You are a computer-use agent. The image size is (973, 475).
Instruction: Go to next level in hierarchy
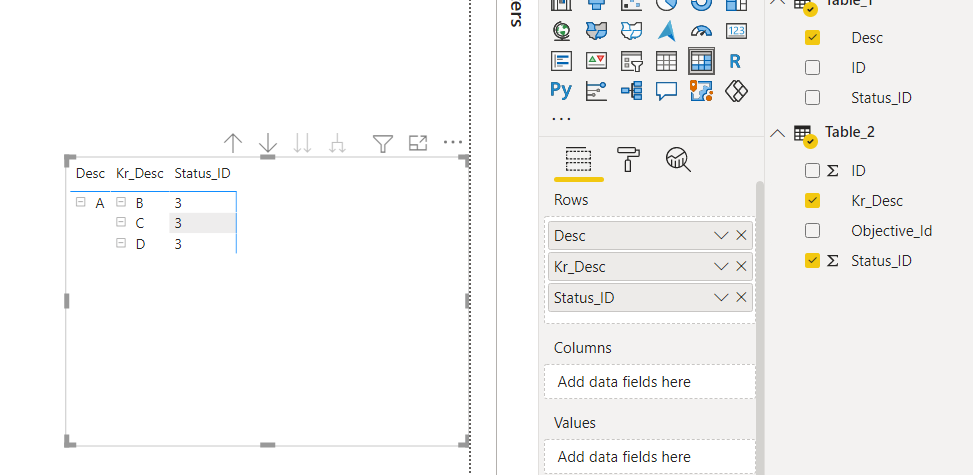[302, 143]
